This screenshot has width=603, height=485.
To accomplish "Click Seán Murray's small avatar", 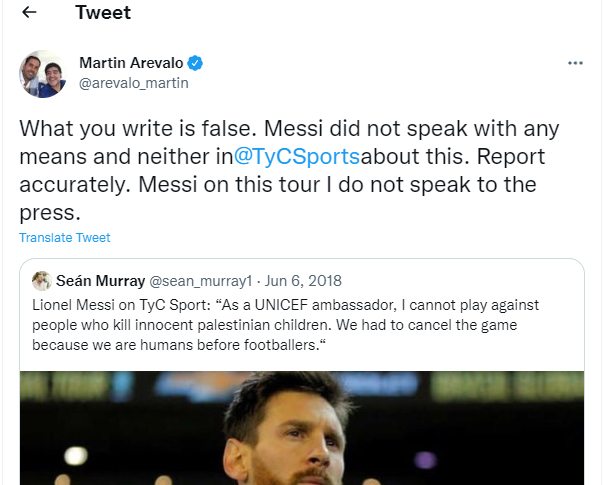I will tap(42, 281).
